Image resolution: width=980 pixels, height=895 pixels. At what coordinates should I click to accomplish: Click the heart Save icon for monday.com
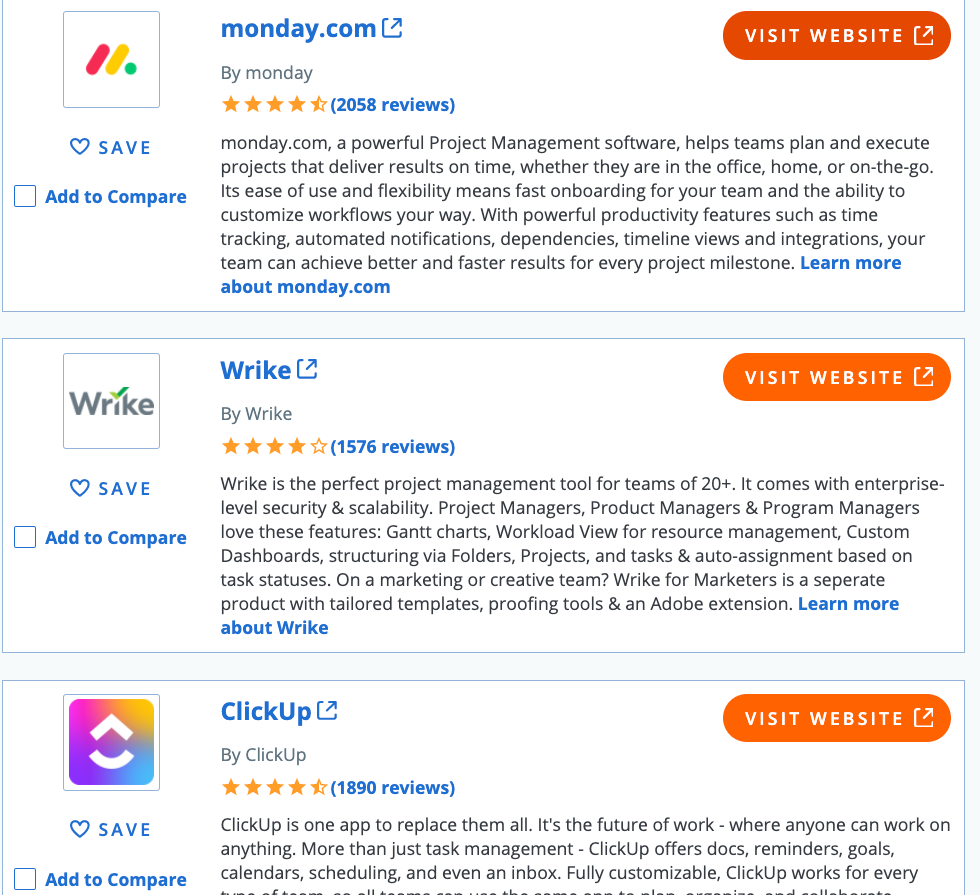pyautogui.click(x=79, y=147)
